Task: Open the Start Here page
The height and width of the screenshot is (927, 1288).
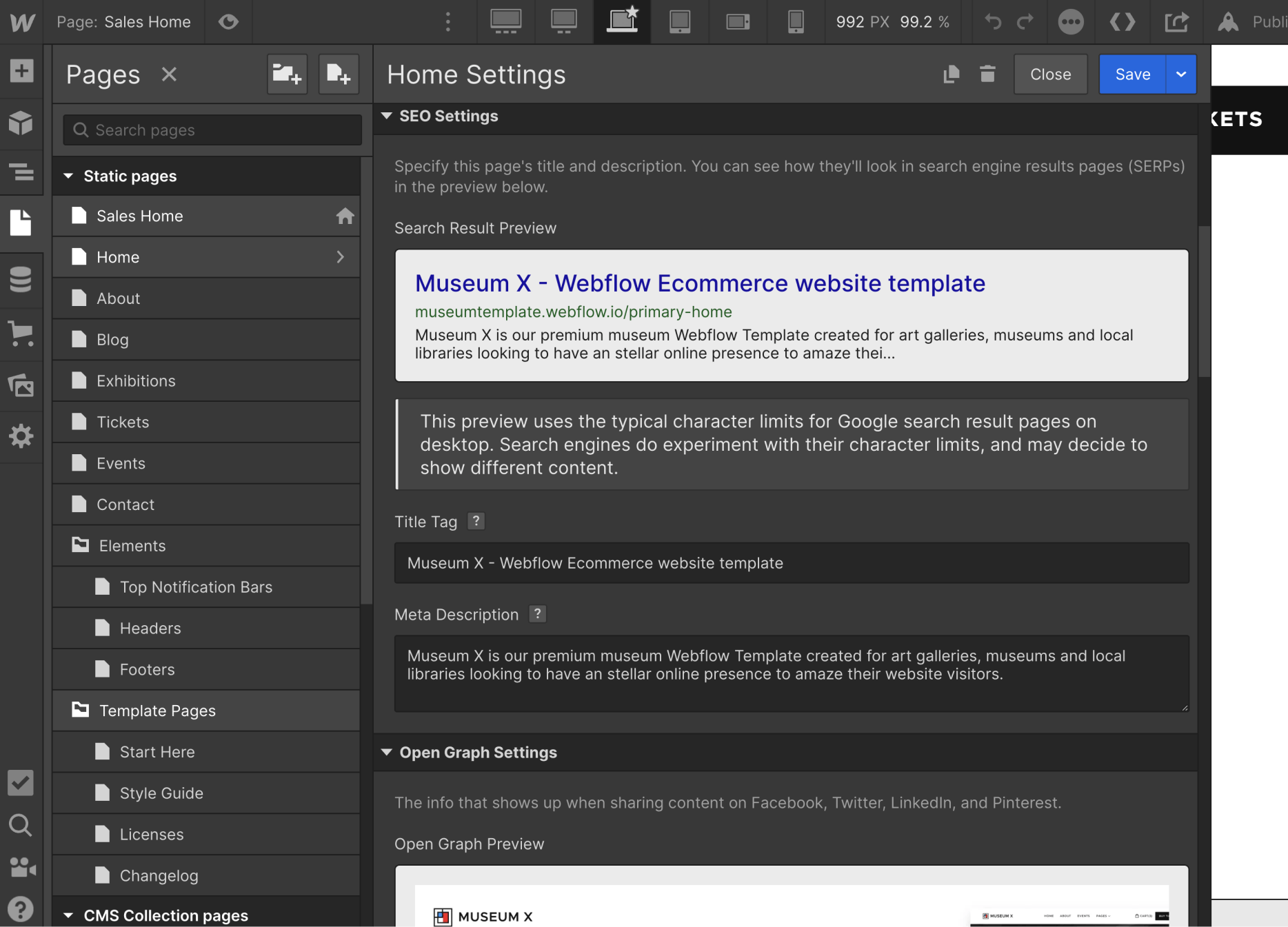Action: click(x=206, y=752)
